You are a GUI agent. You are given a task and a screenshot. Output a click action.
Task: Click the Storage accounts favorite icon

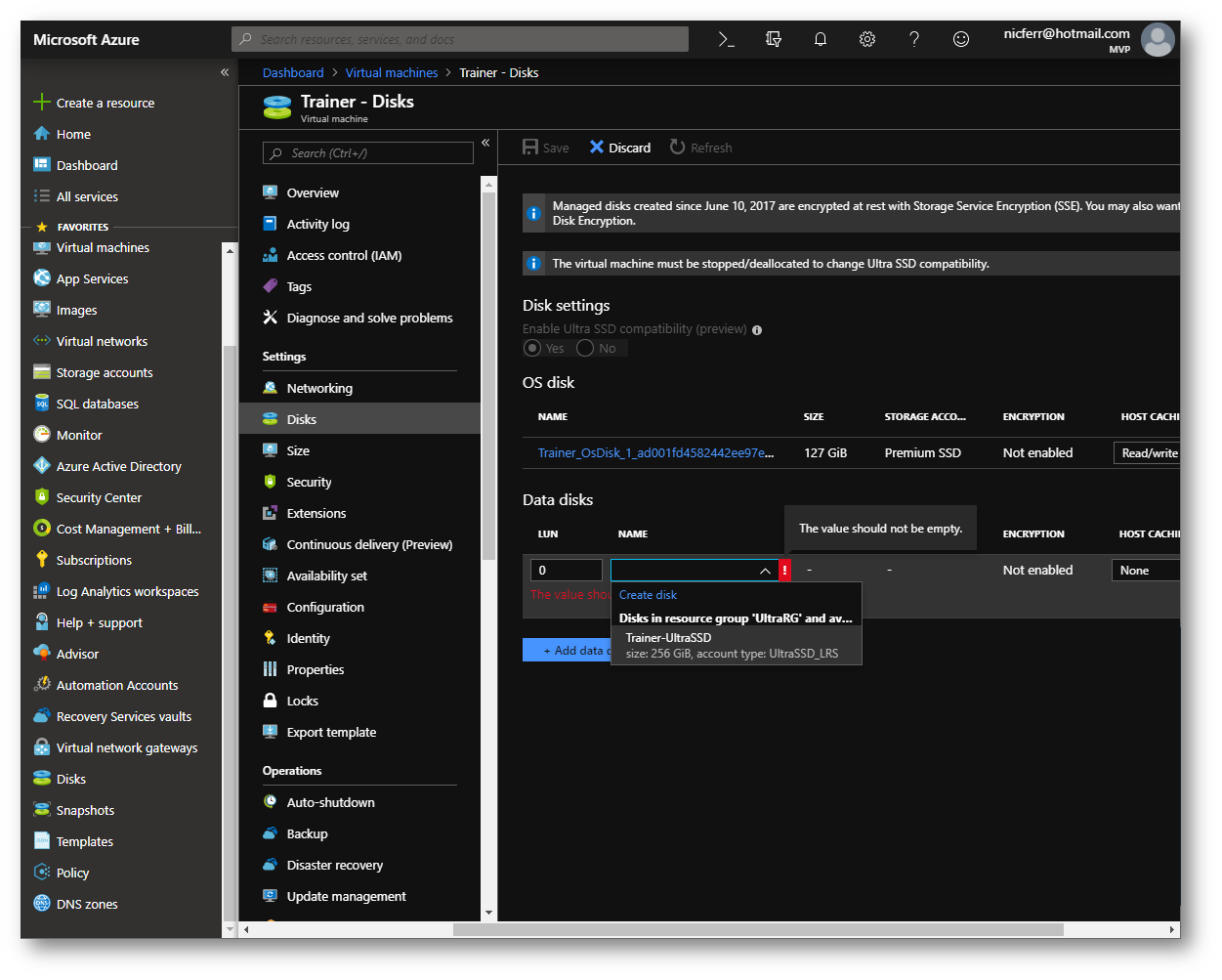pyautogui.click(x=41, y=372)
